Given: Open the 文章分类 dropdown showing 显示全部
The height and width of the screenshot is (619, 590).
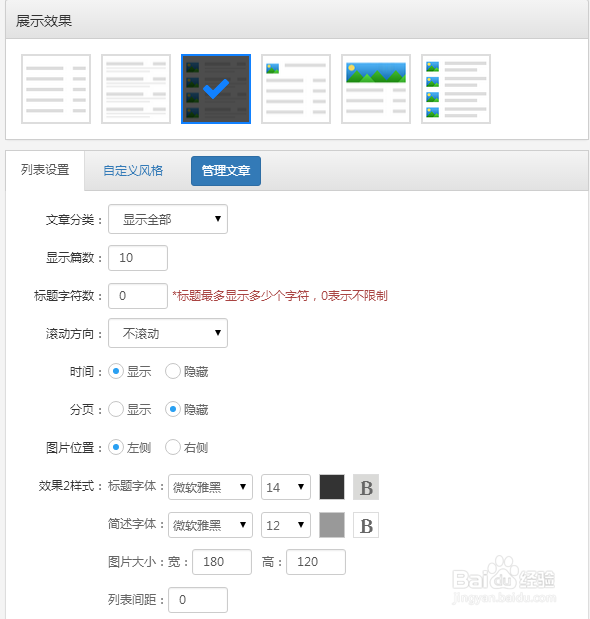Looking at the screenshot, I should pos(168,219).
